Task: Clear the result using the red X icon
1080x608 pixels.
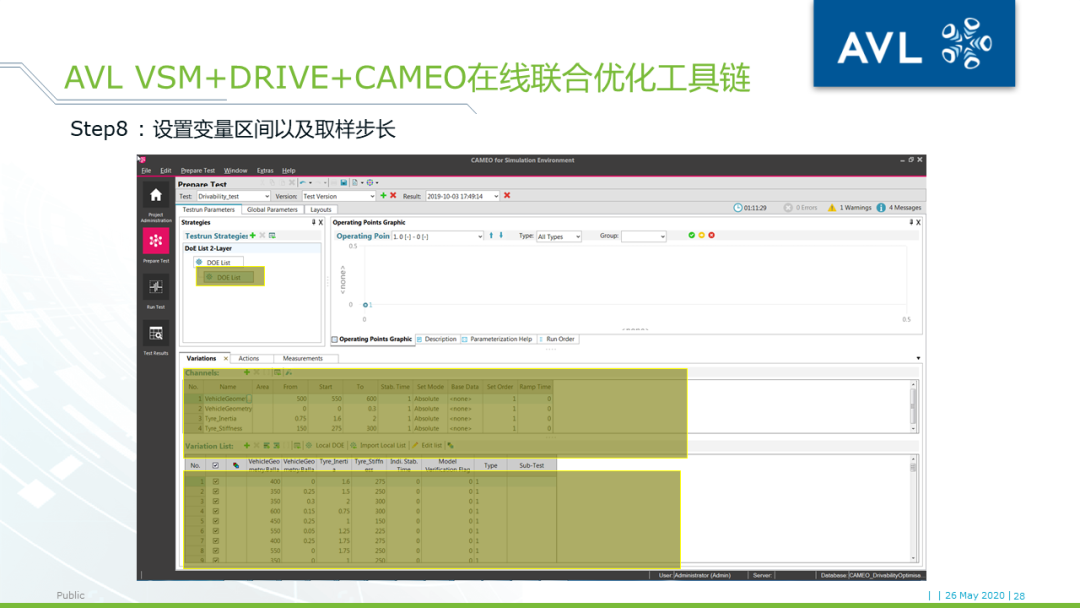Action: [x=506, y=196]
